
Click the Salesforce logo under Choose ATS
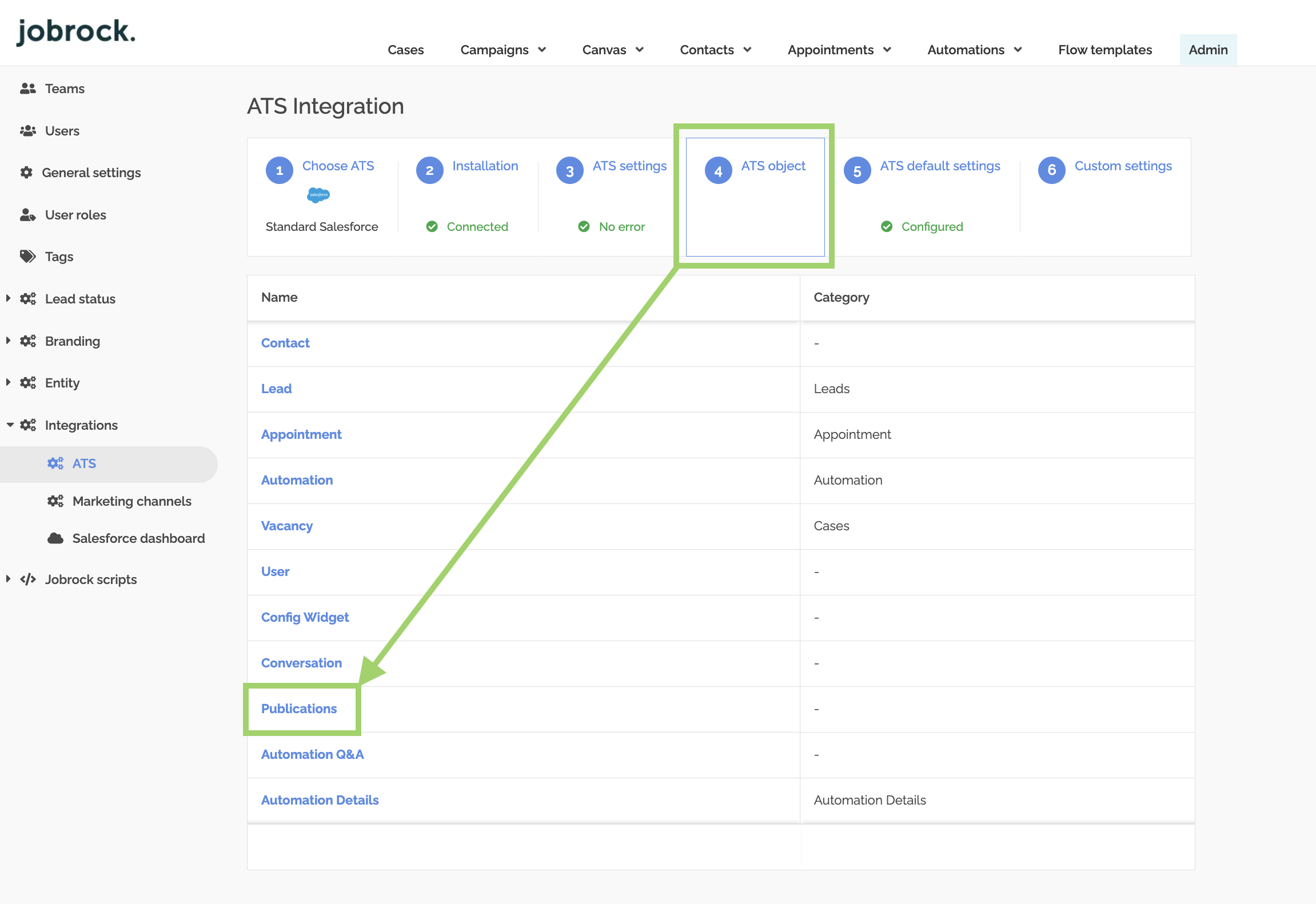tap(318, 195)
